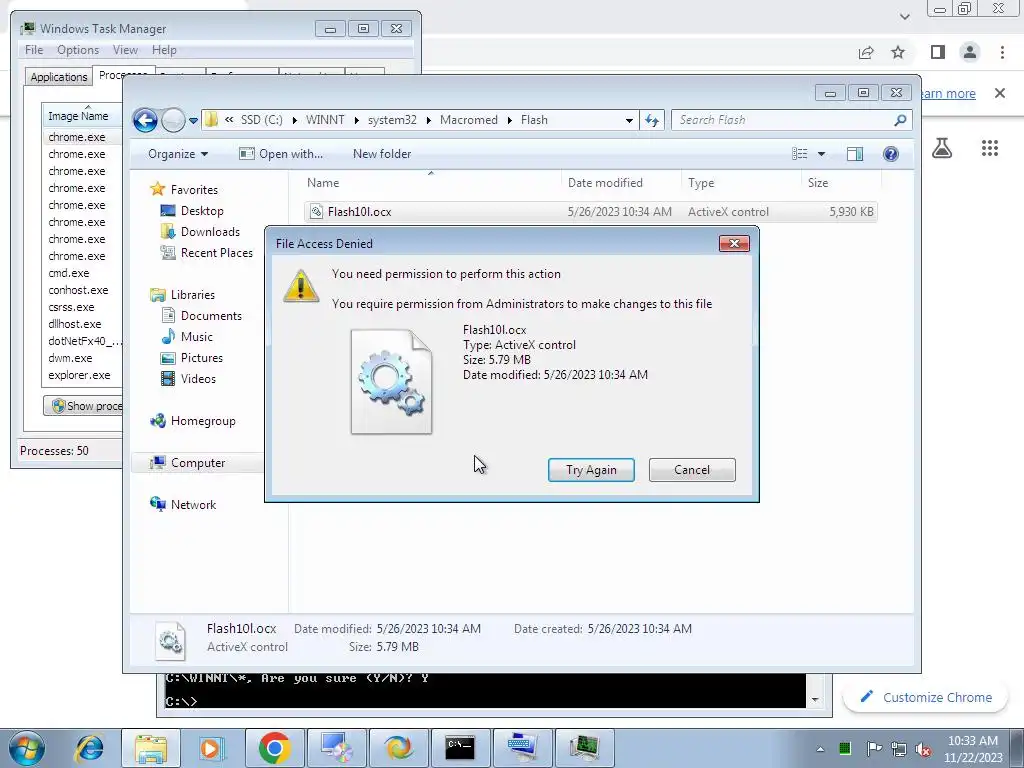Expand the view options dropdown arrow
This screenshot has width=1024, height=768.
(x=822, y=154)
